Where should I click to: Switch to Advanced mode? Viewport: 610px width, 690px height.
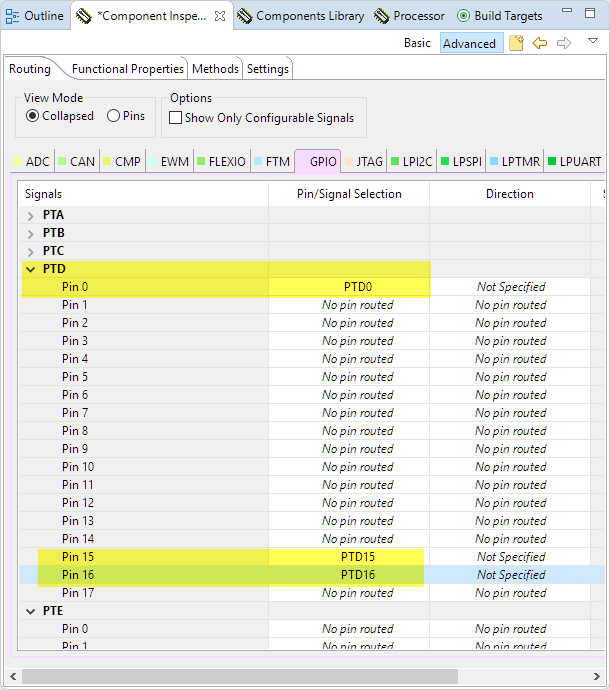[x=469, y=43]
